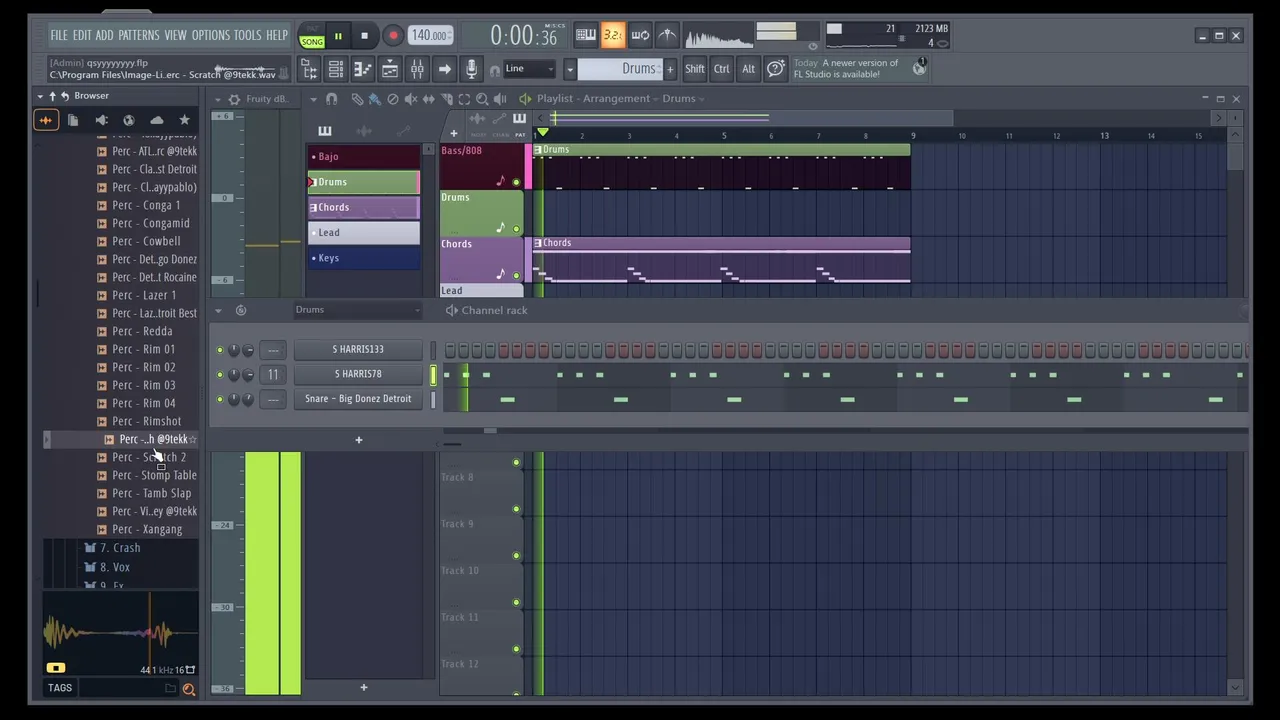Select the Chords pattern in picker
This screenshot has width=1280, height=720.
coord(364,207)
